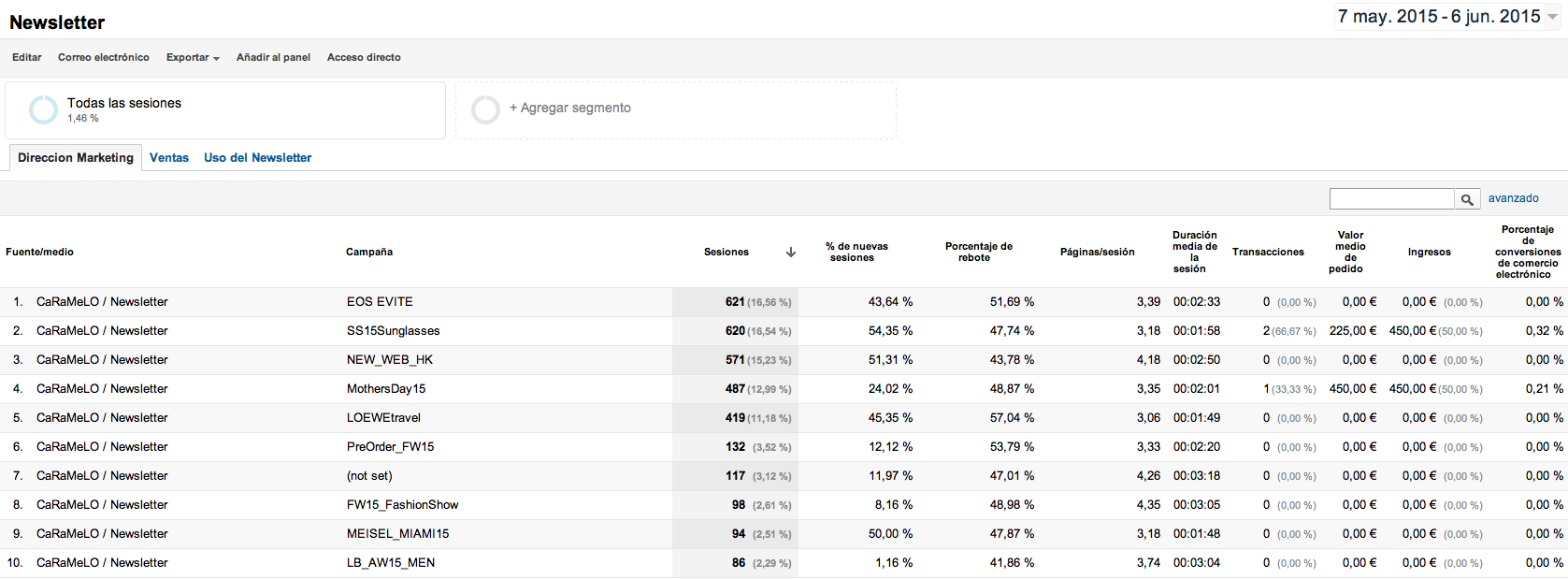Click the (not set) campaign

(x=369, y=476)
